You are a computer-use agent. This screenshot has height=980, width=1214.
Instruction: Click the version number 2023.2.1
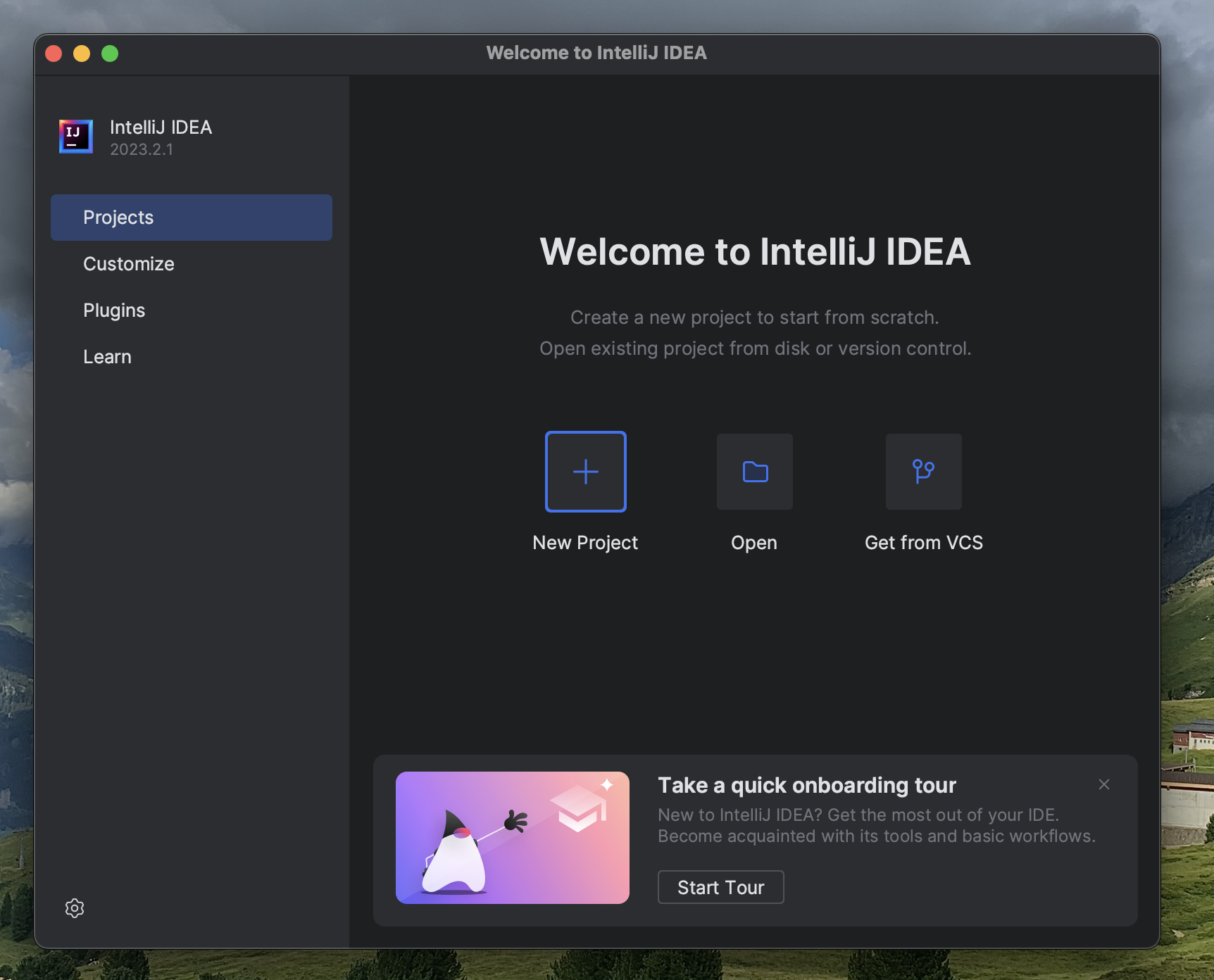pos(142,149)
